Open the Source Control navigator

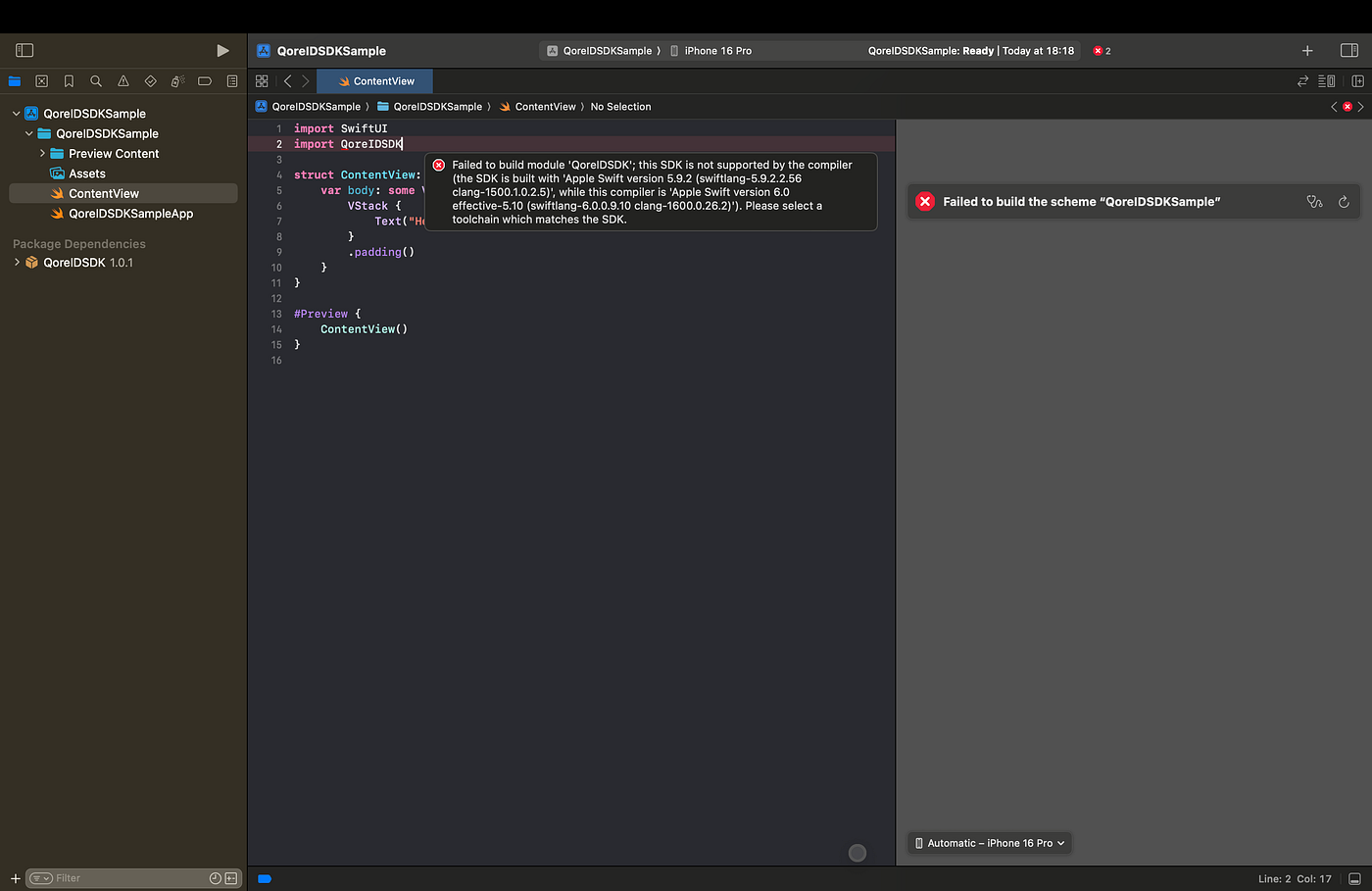tap(41, 80)
